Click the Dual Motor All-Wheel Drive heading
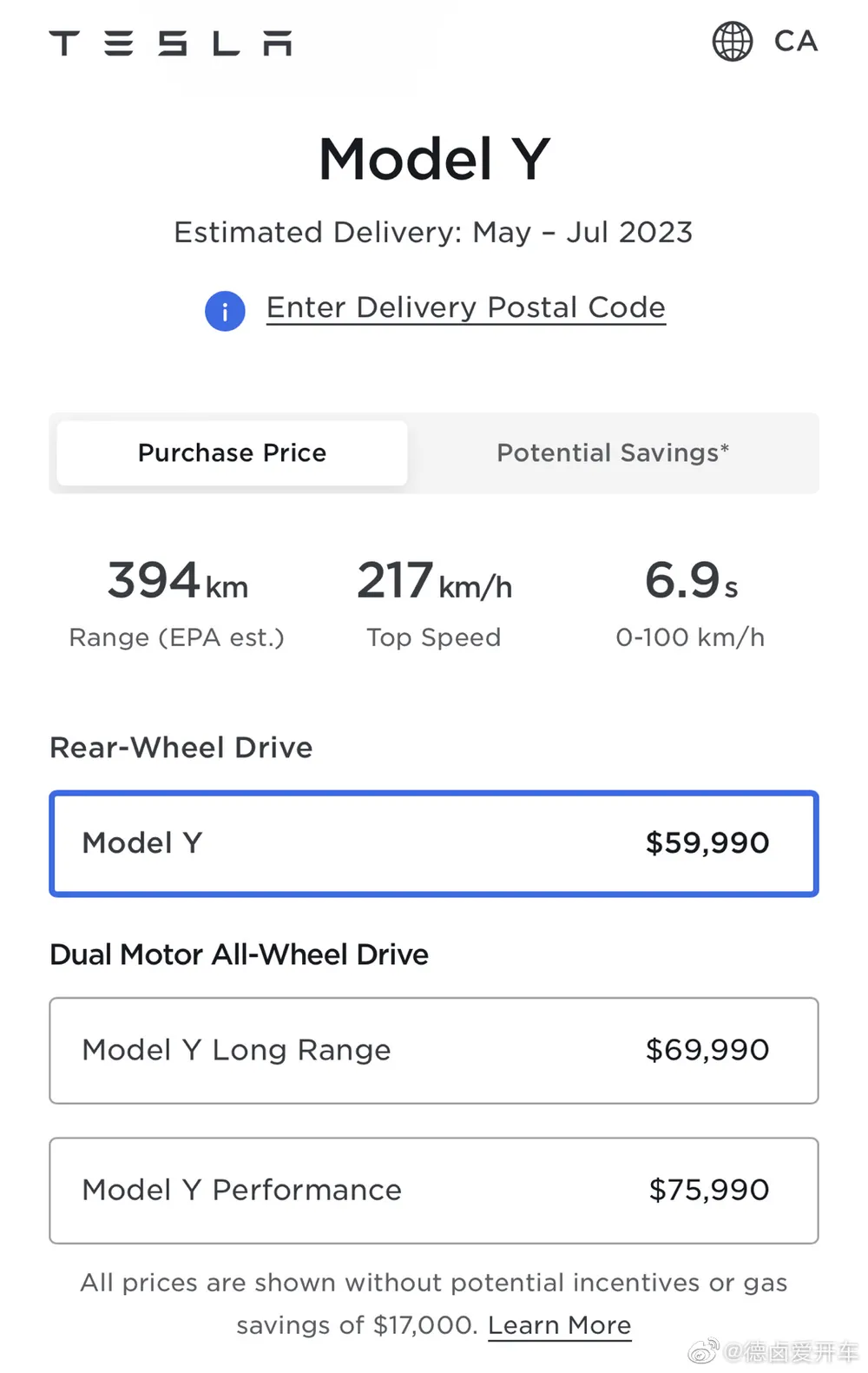 coord(239,954)
